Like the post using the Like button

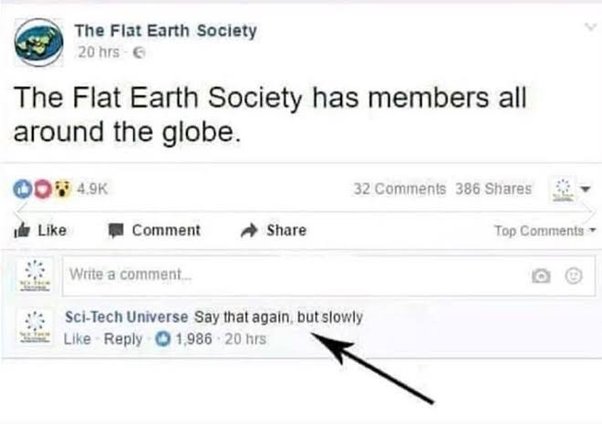click(40, 230)
